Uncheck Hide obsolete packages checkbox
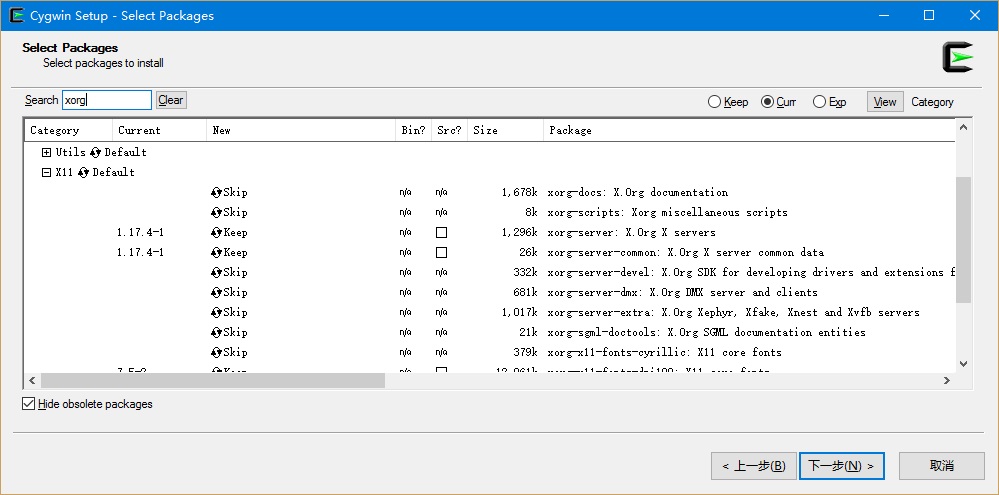Image resolution: width=999 pixels, height=495 pixels. tap(29, 403)
